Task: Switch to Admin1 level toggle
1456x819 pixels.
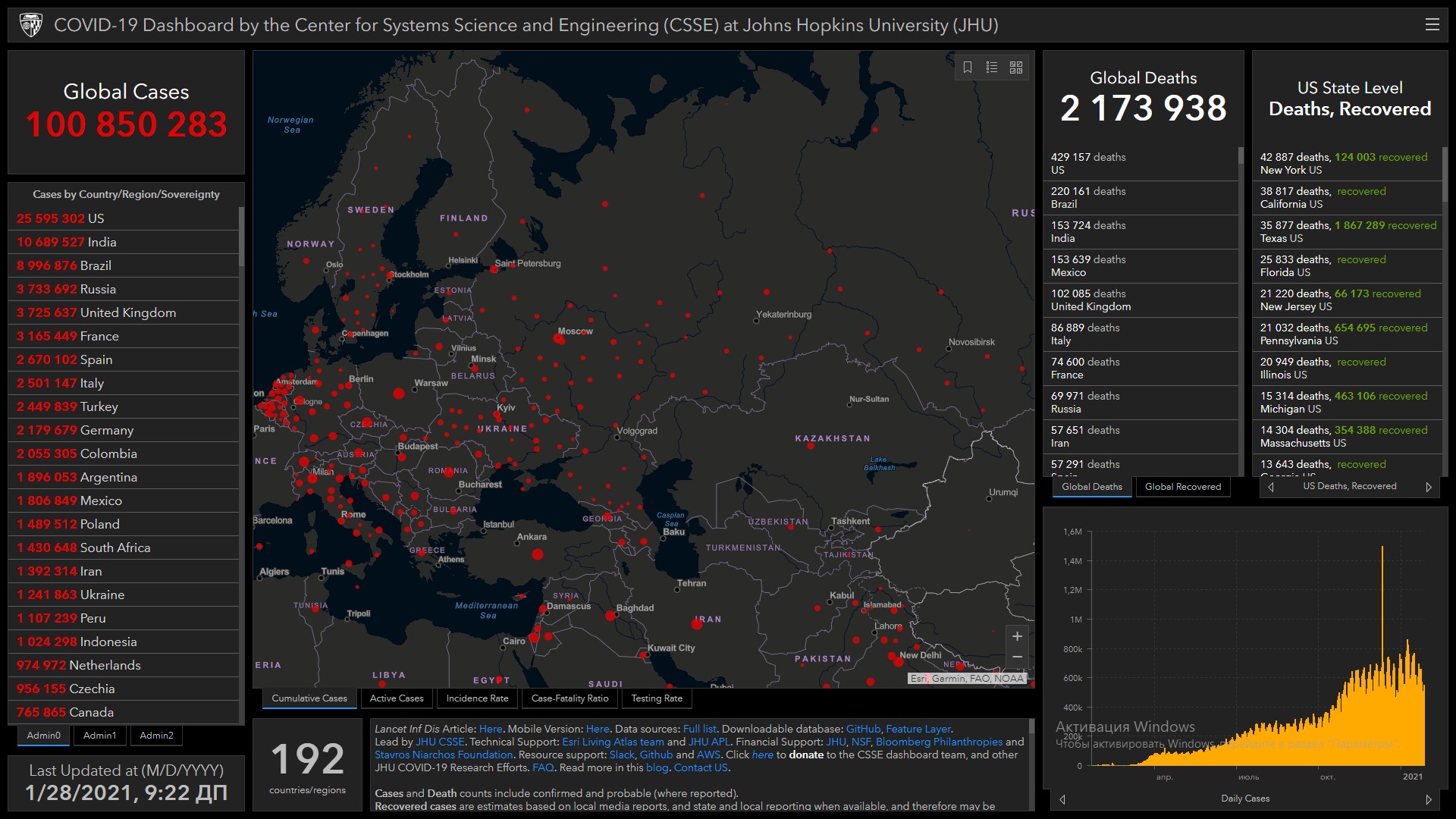Action: pos(99,735)
